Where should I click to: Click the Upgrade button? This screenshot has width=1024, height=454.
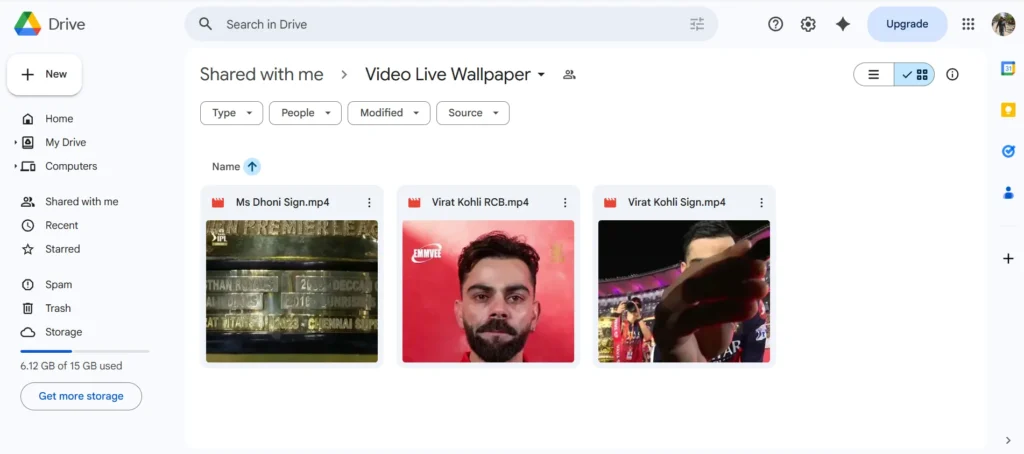907,24
